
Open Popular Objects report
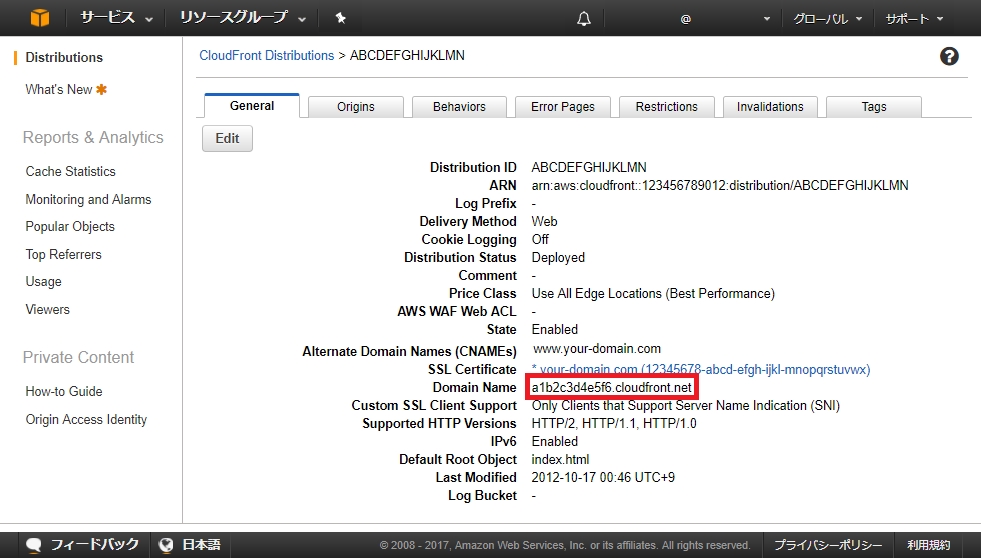pyautogui.click(x=70, y=226)
